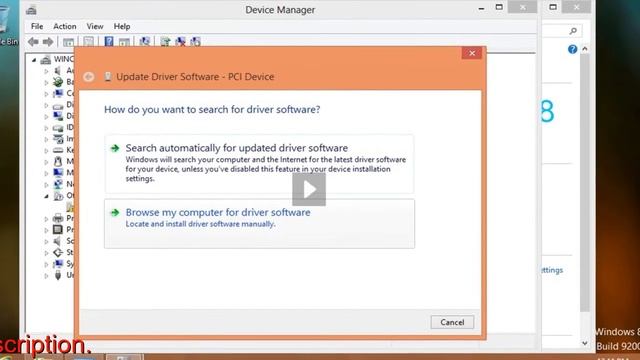Expand the Sound controllers category arrow
This screenshot has height=360, width=640.
(x=46, y=241)
